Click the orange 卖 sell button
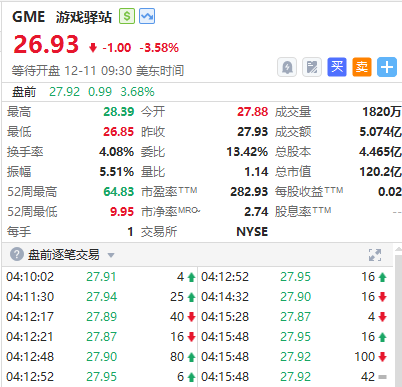402x387 pixels. pos(362,67)
